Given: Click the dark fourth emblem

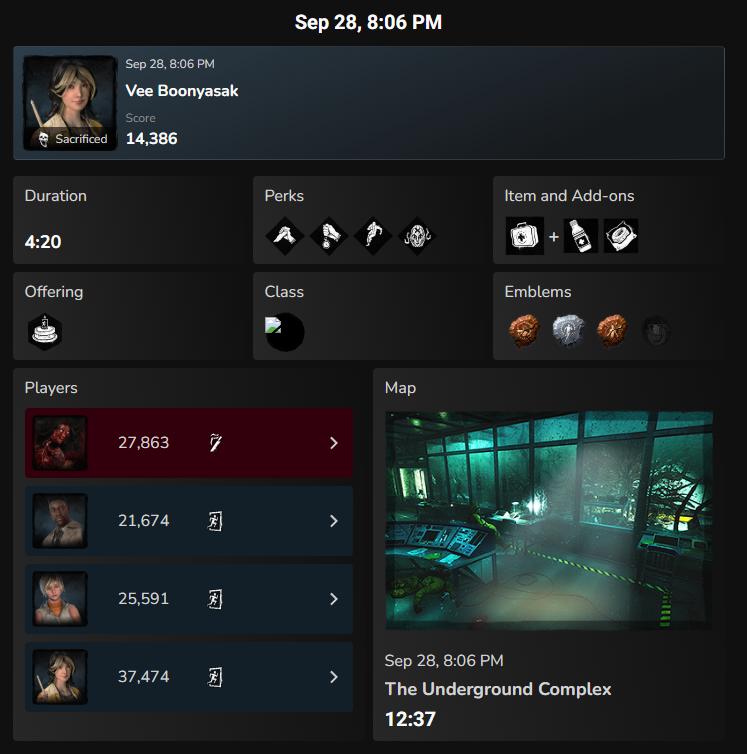Looking at the screenshot, I should (x=657, y=331).
